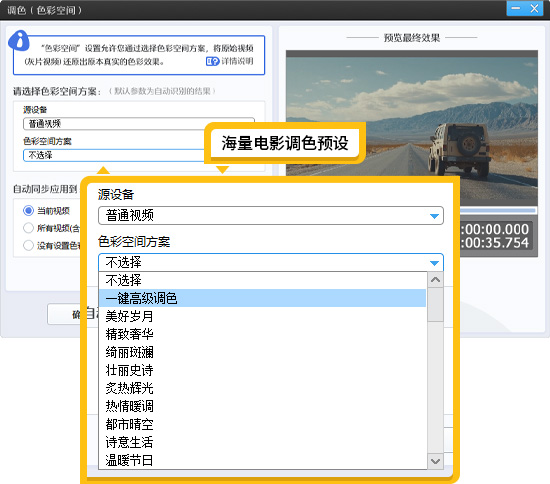The width and height of the screenshot is (550, 484).
Task: Collapse the 色彩空间方案 dropdown arrow
Action: tap(434, 263)
